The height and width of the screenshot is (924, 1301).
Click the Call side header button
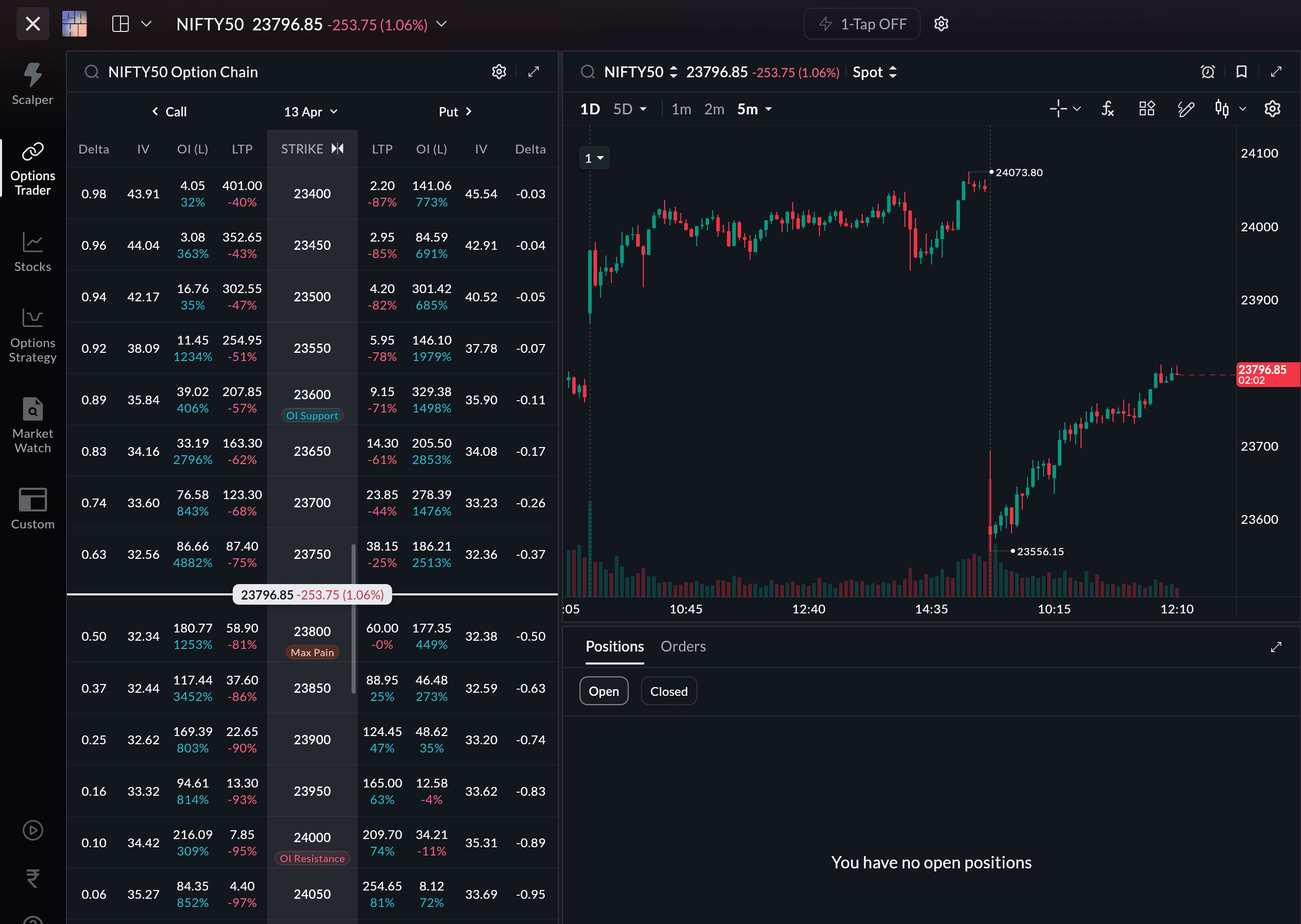(169, 112)
